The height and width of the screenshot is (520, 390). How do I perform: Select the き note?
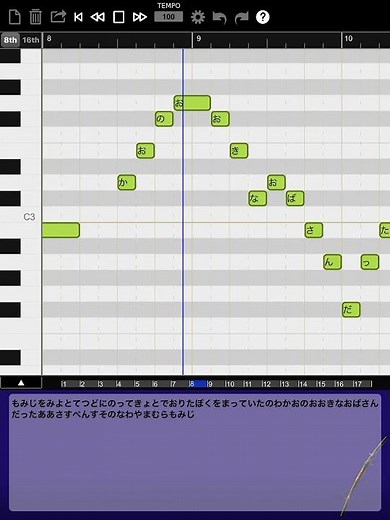239,151
